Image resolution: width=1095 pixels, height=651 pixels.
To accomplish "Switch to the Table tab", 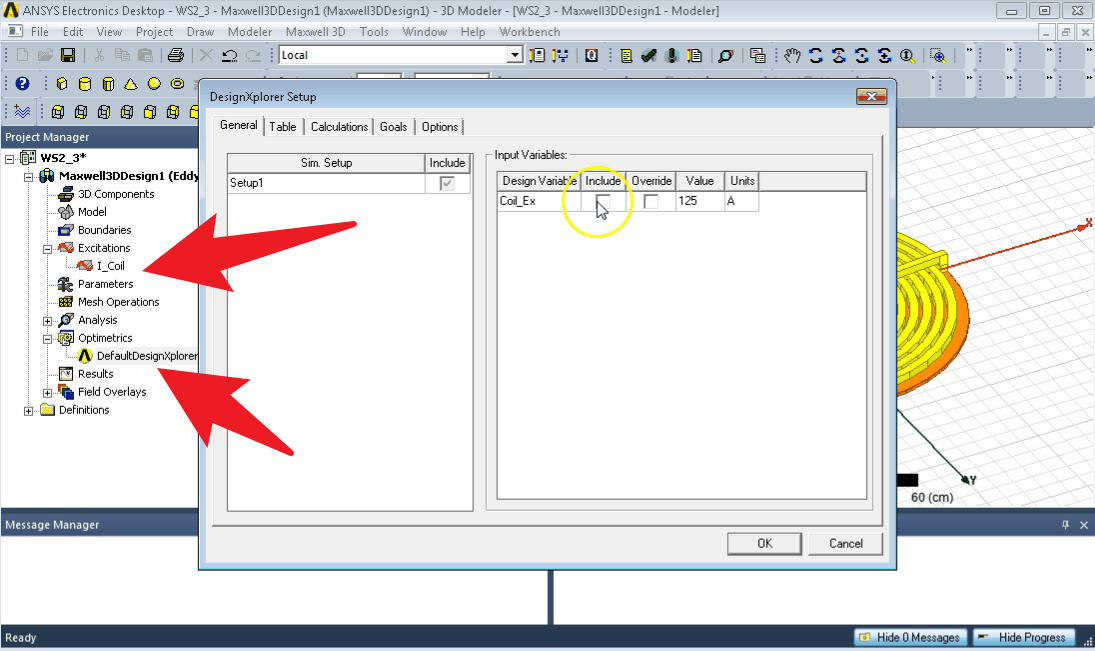I will 283,126.
